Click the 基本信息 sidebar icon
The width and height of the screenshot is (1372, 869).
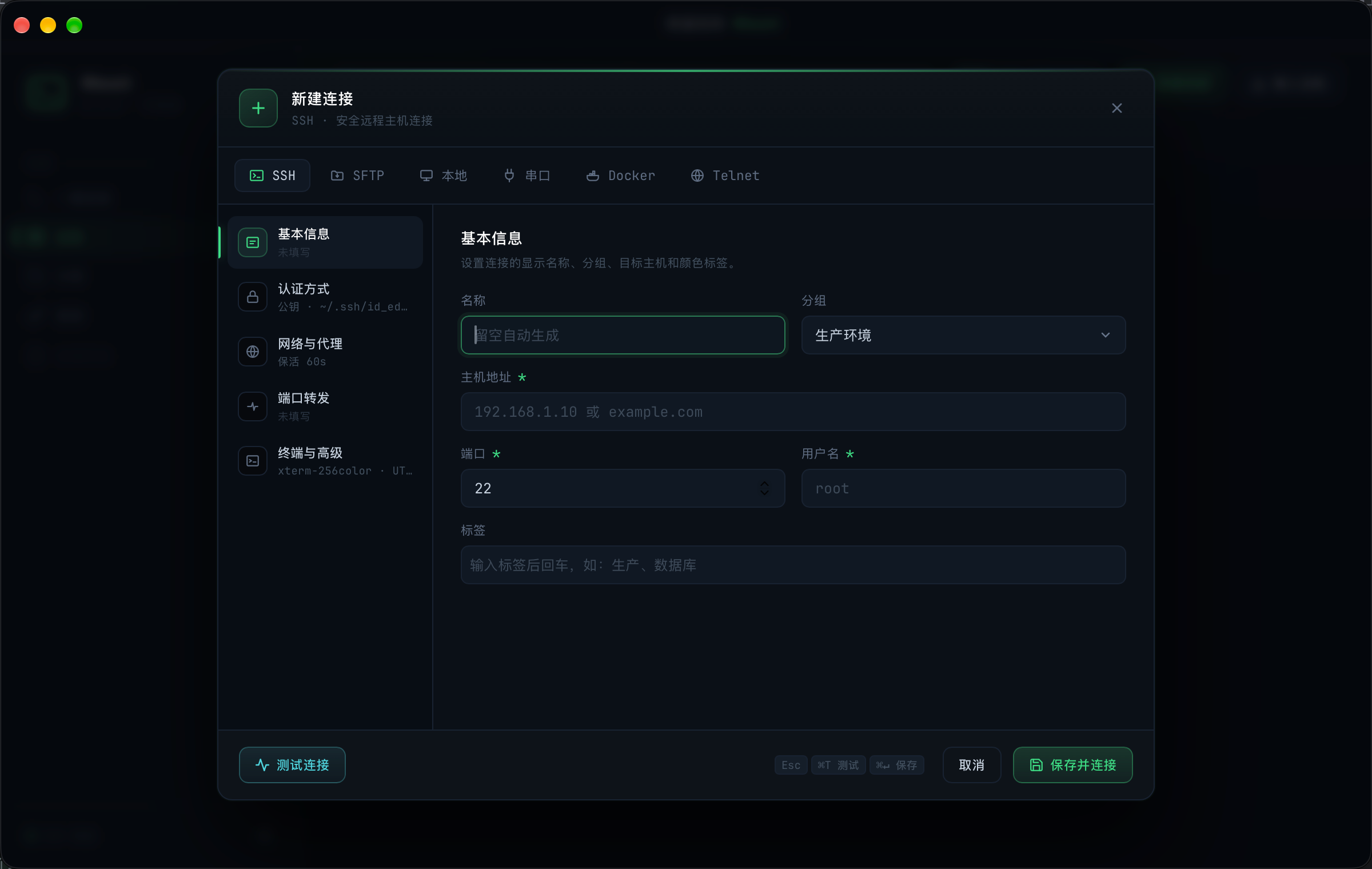(x=253, y=242)
